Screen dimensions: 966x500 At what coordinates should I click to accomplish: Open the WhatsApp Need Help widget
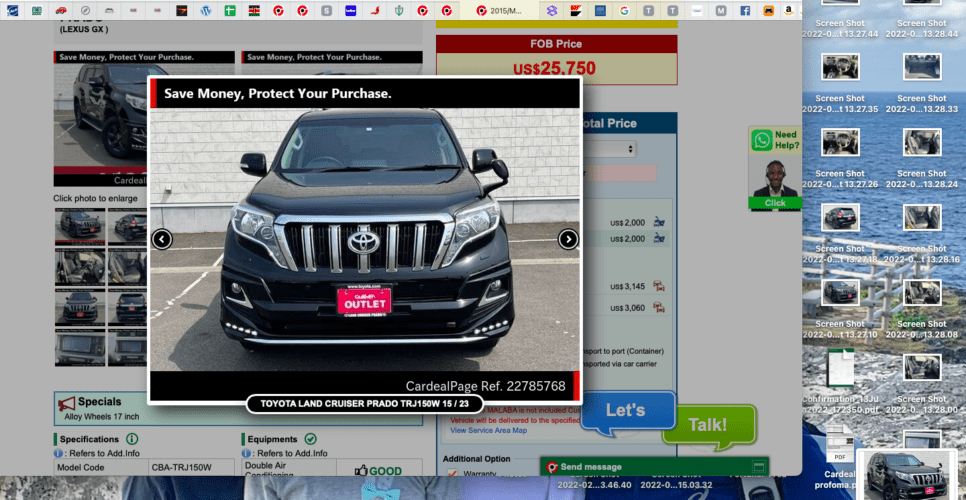coord(775,167)
